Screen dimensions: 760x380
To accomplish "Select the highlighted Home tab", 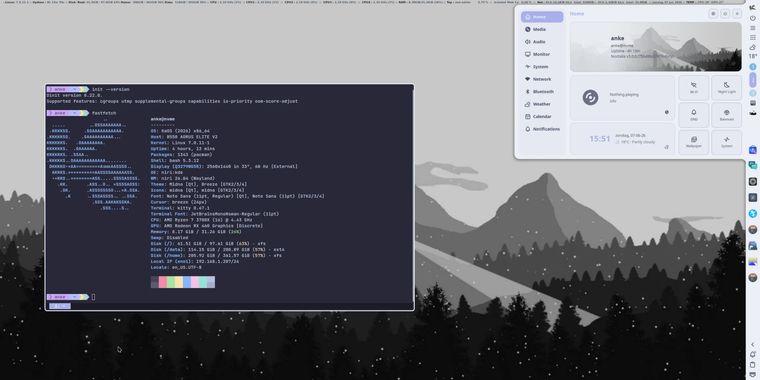I will point(542,17).
